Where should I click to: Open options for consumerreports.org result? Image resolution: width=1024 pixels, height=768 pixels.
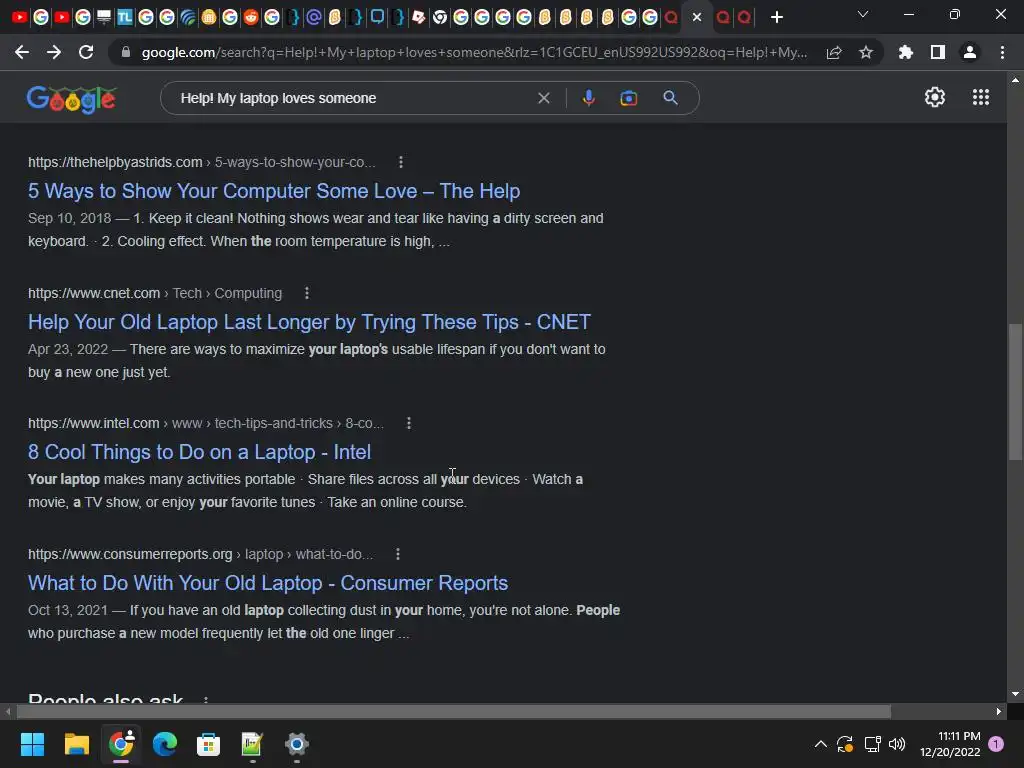pyautogui.click(x=398, y=554)
